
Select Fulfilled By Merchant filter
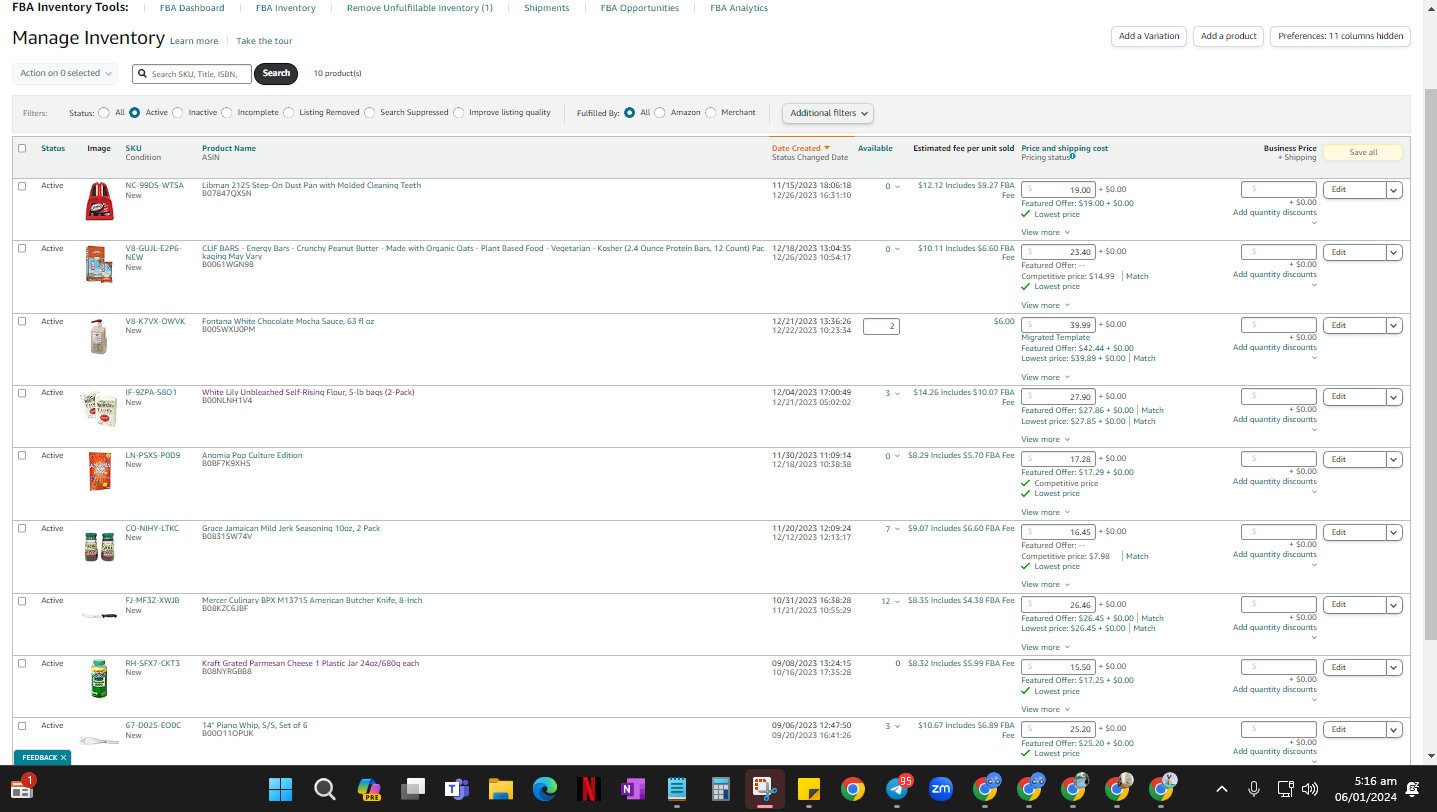click(711, 113)
